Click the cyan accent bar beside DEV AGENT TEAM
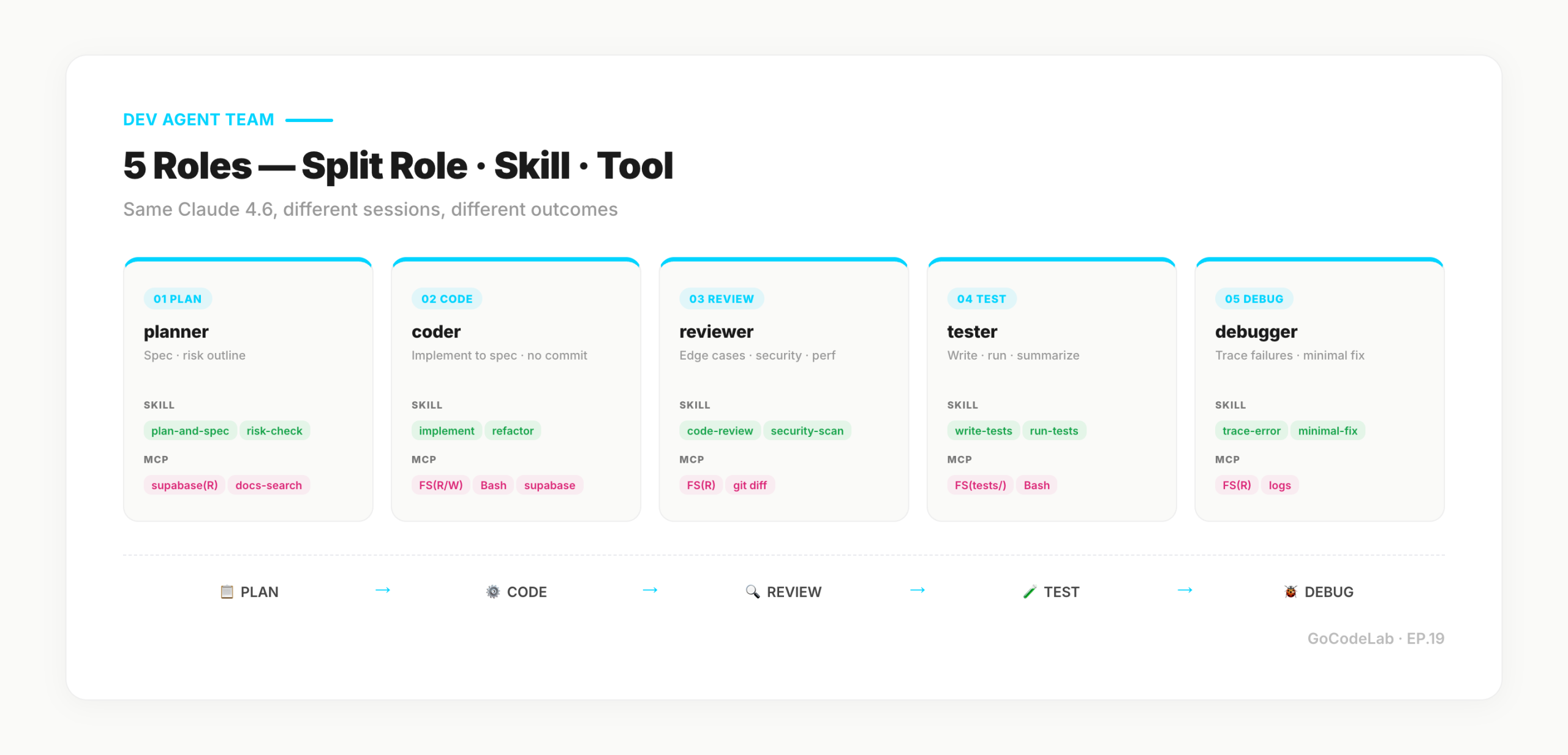The width and height of the screenshot is (1568, 755). pyautogui.click(x=310, y=119)
